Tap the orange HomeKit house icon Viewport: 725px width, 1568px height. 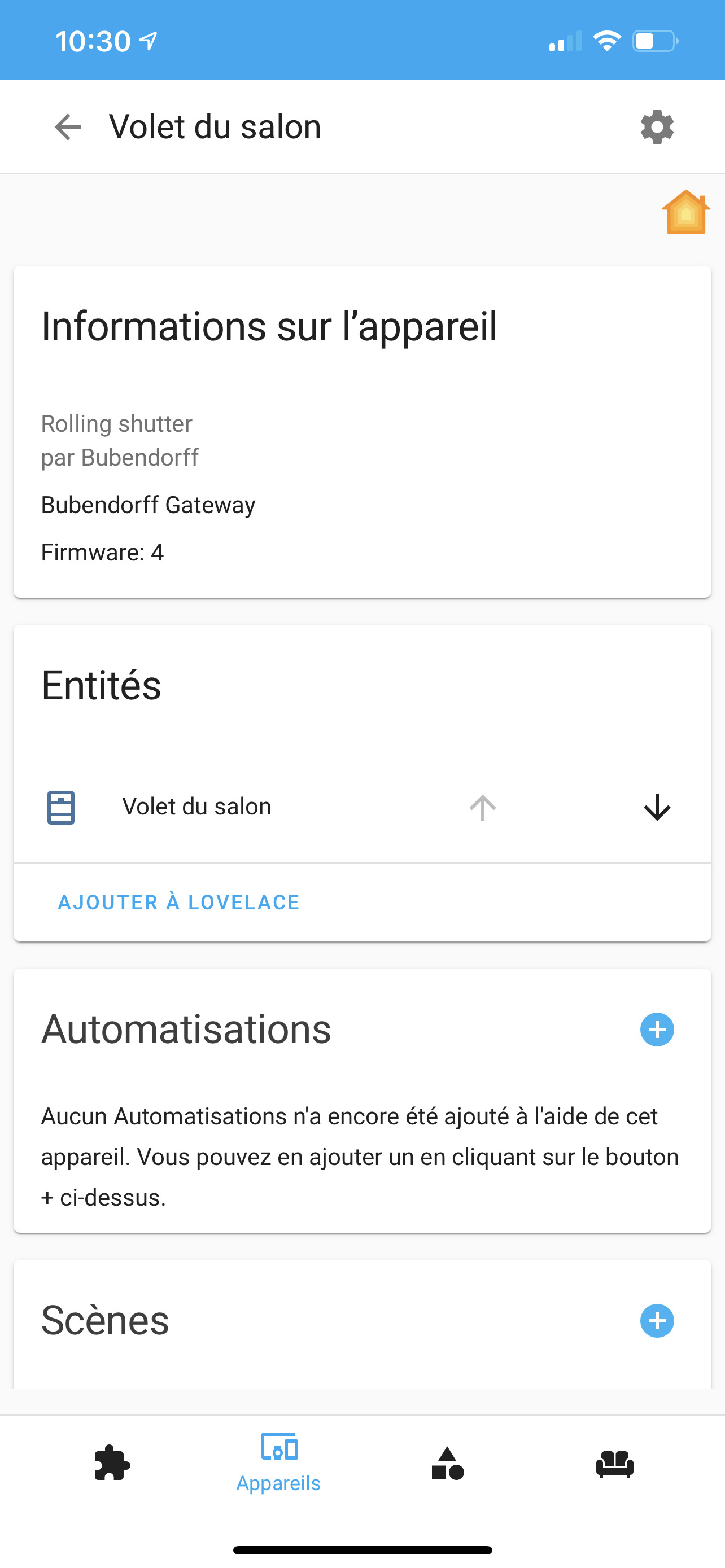(x=685, y=212)
